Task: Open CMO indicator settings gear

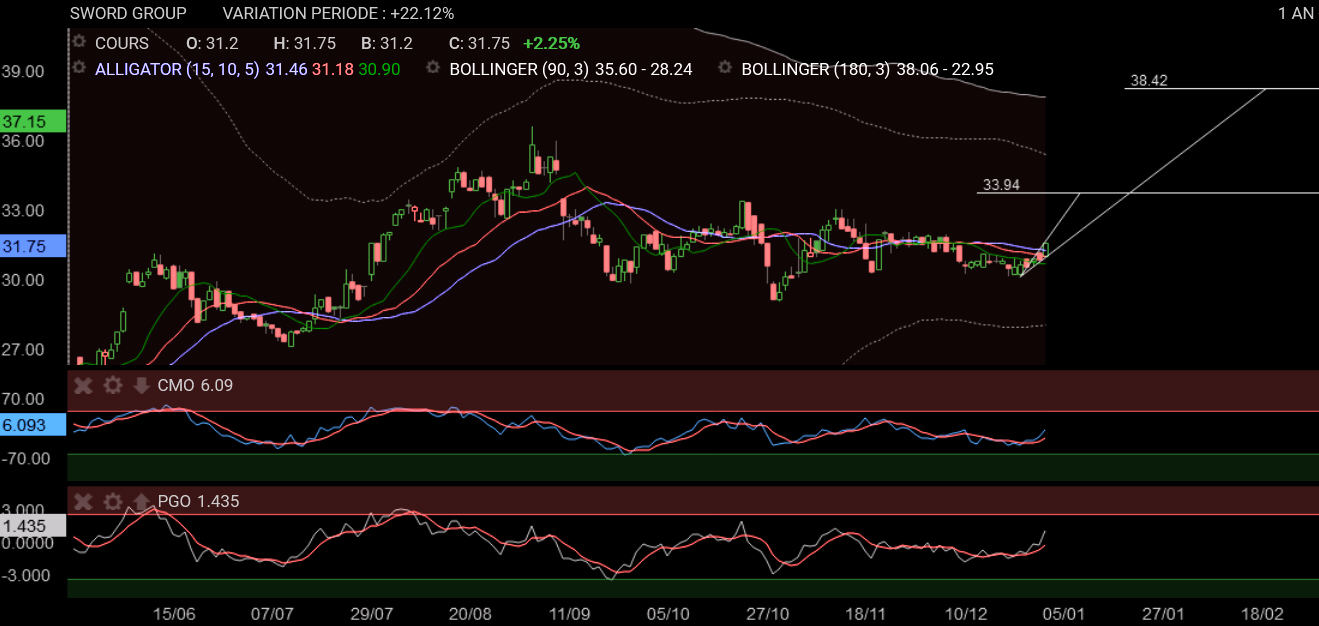Action: 112,385
